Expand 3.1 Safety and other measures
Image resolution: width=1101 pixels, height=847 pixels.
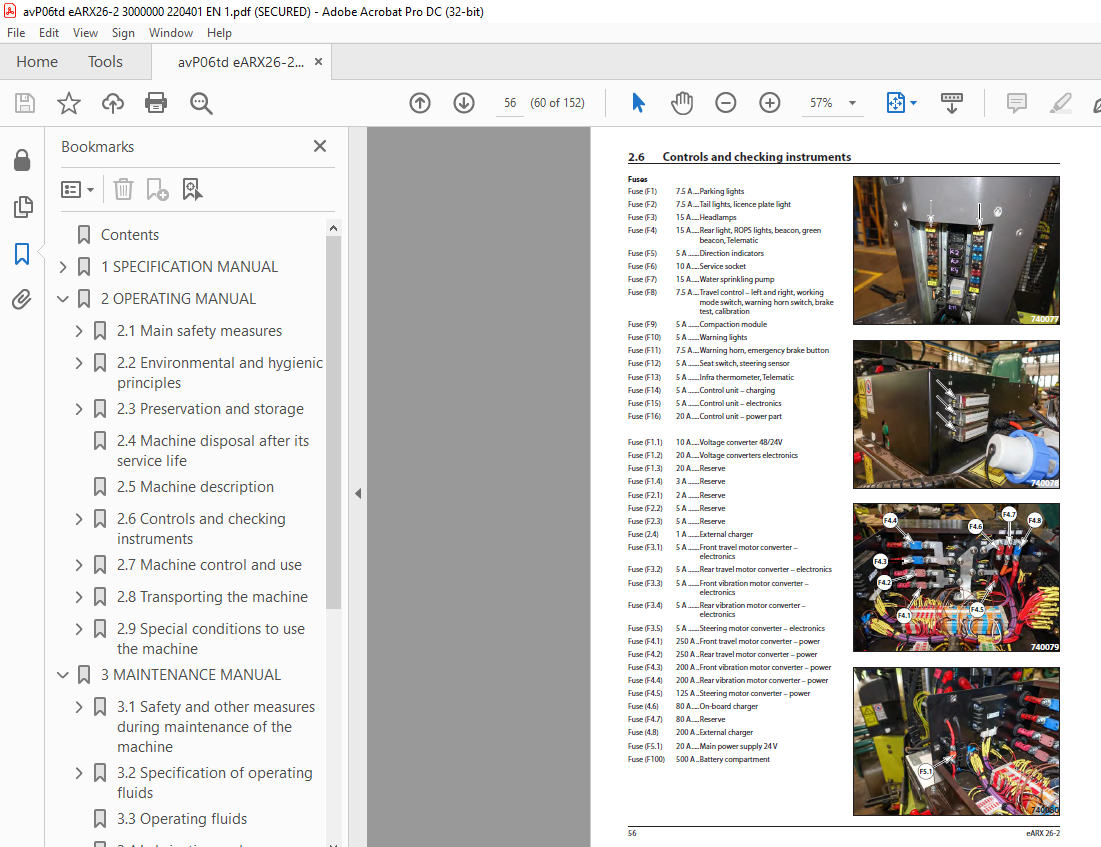pos(79,707)
